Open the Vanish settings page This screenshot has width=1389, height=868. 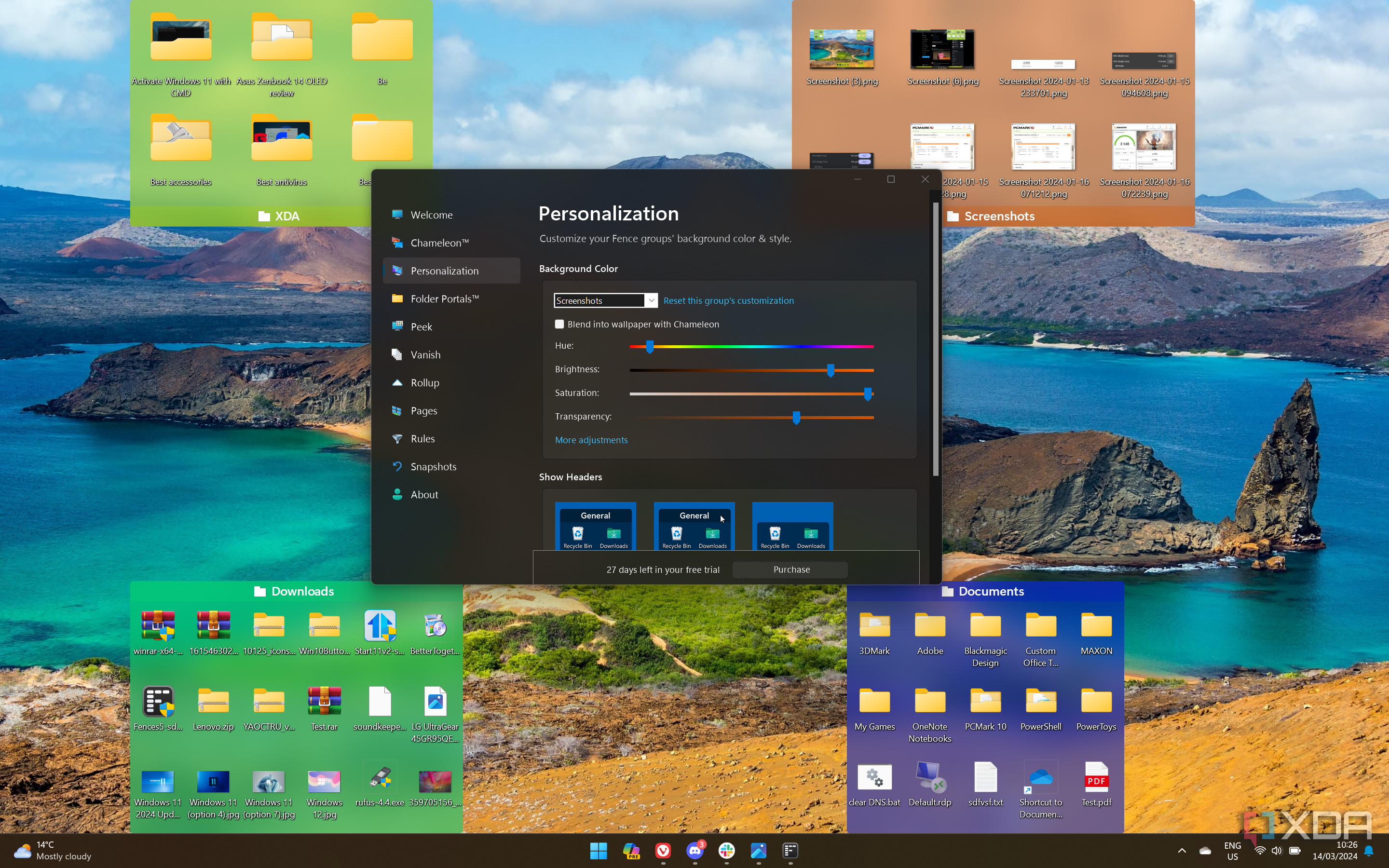(x=452, y=355)
